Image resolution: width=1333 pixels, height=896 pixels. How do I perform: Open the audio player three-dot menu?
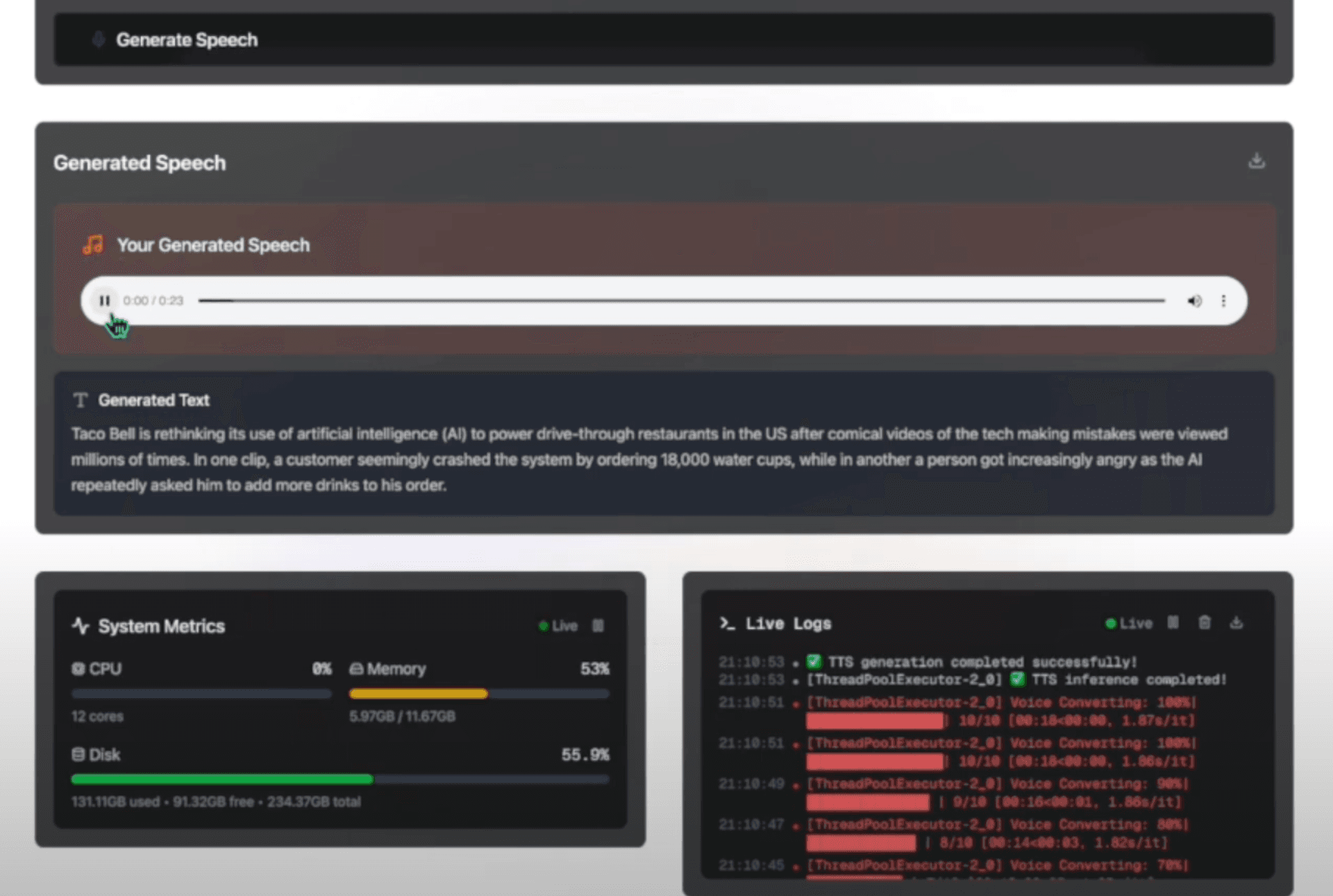1224,301
